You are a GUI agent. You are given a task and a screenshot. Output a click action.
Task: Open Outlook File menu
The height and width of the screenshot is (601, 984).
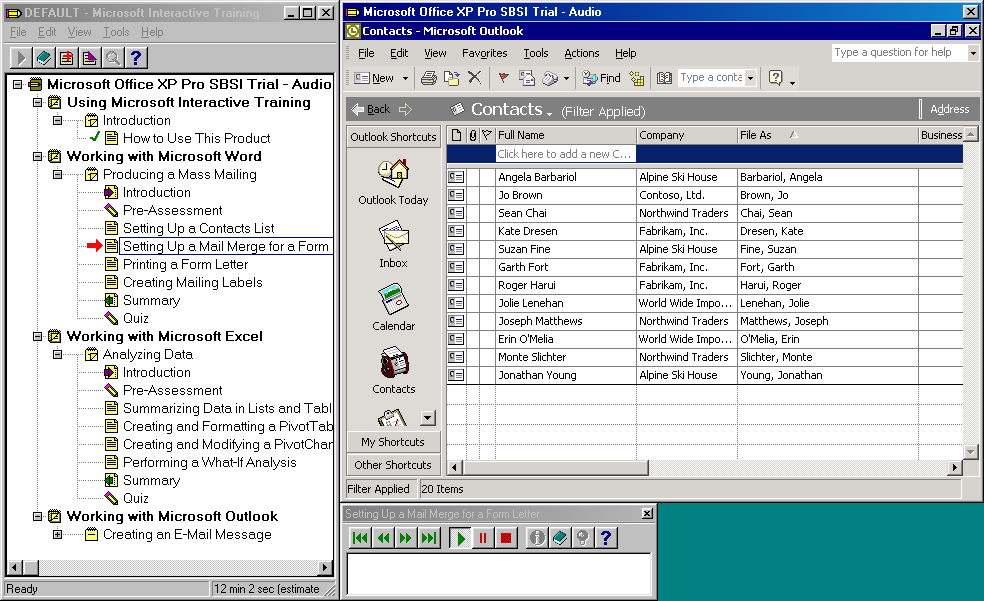coord(366,53)
